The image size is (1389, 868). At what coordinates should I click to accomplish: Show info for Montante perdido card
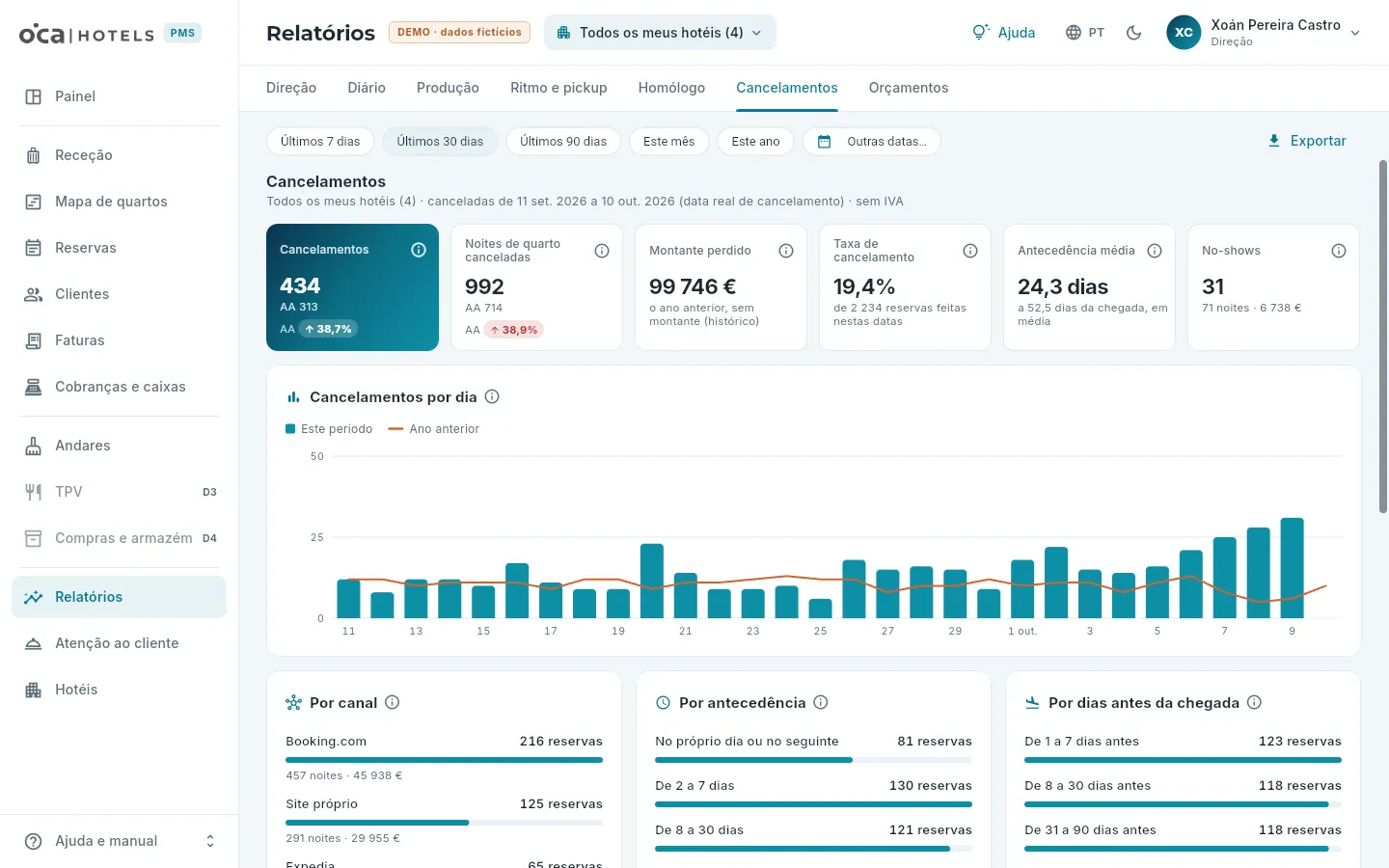[x=786, y=251]
